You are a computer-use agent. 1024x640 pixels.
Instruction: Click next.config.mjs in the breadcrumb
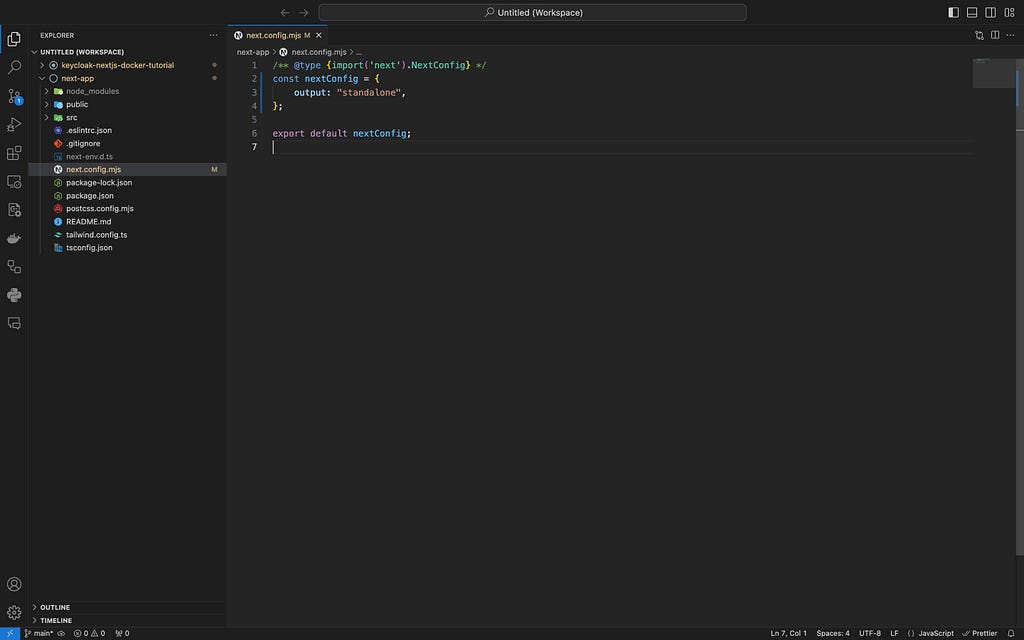(x=319, y=52)
